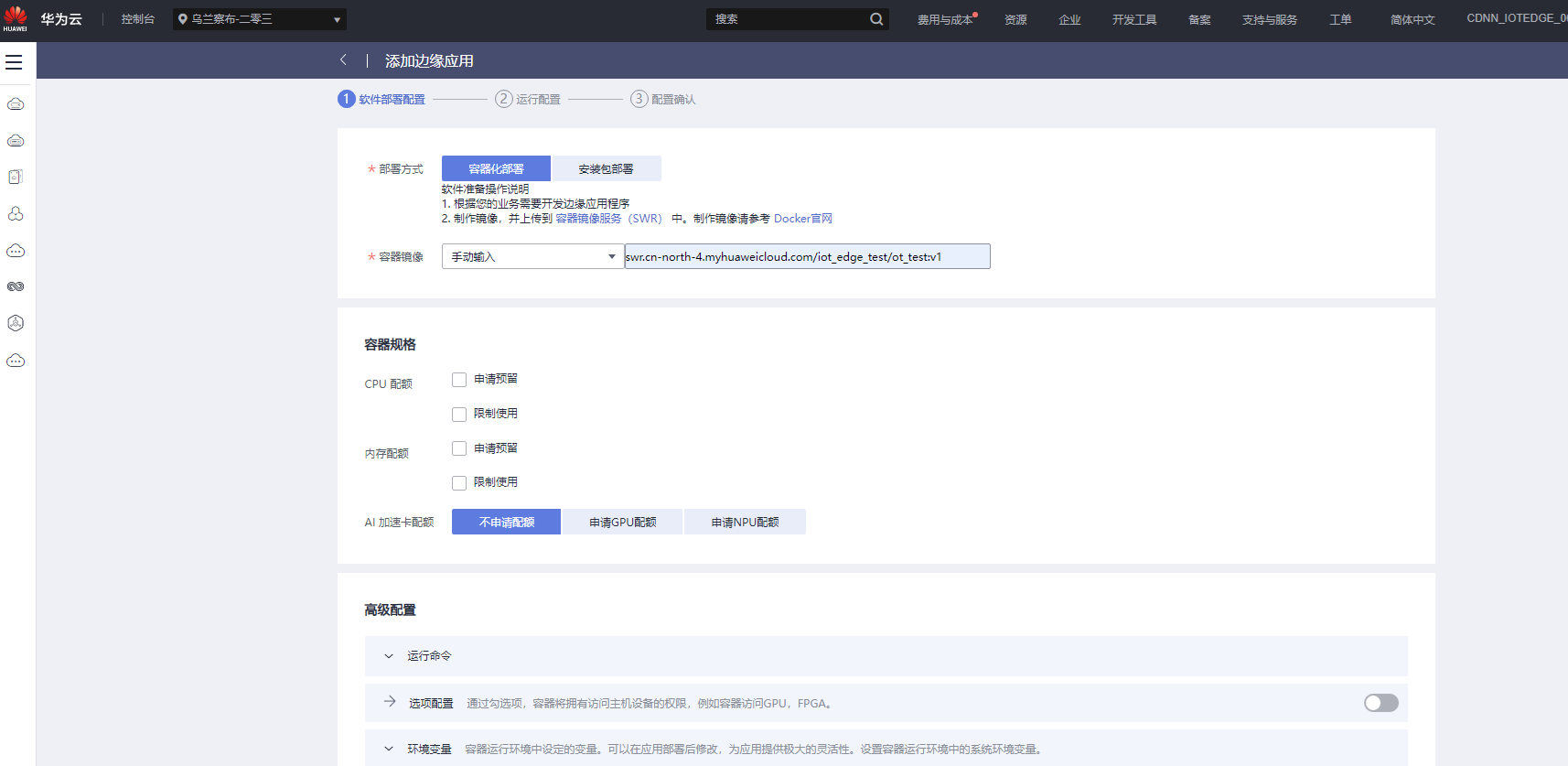
Task: Open the 开发工具 menu
Action: 1134,19
